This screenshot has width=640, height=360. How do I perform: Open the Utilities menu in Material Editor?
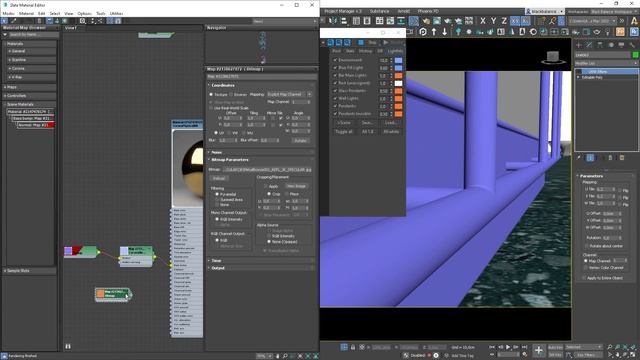[116, 13]
